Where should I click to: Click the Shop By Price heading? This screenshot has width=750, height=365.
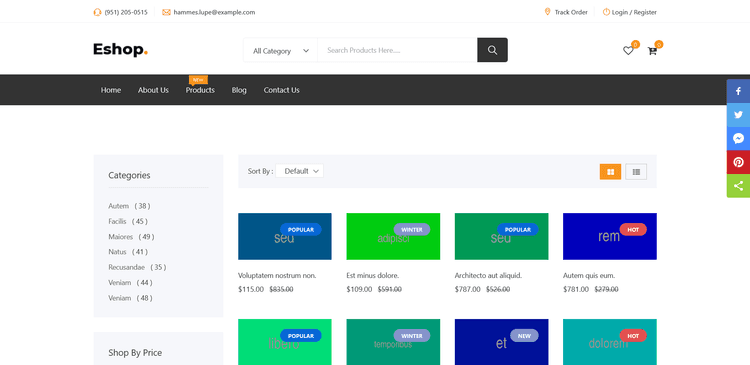135,353
